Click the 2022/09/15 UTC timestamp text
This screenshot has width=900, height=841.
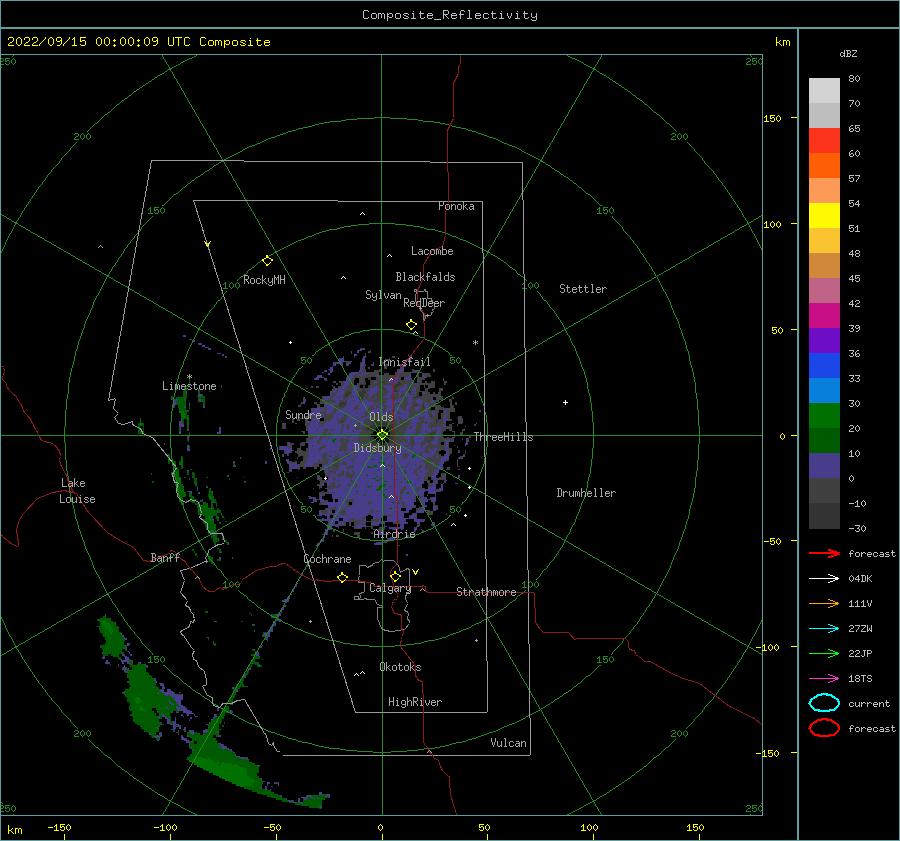click(x=138, y=42)
